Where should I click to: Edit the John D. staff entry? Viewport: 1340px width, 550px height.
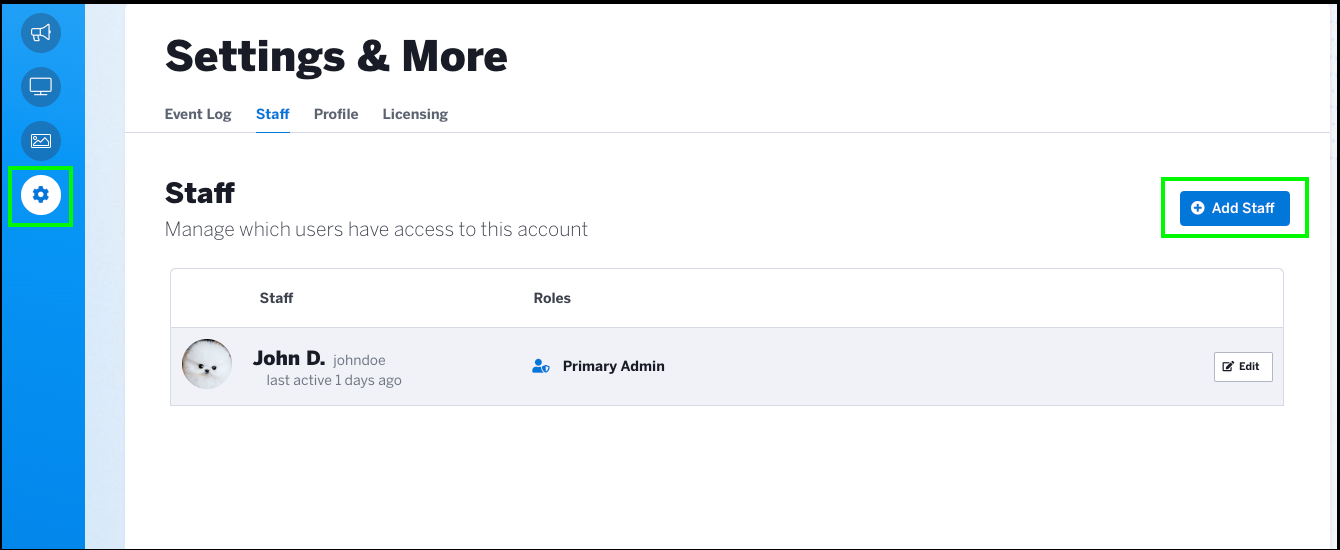point(1243,367)
